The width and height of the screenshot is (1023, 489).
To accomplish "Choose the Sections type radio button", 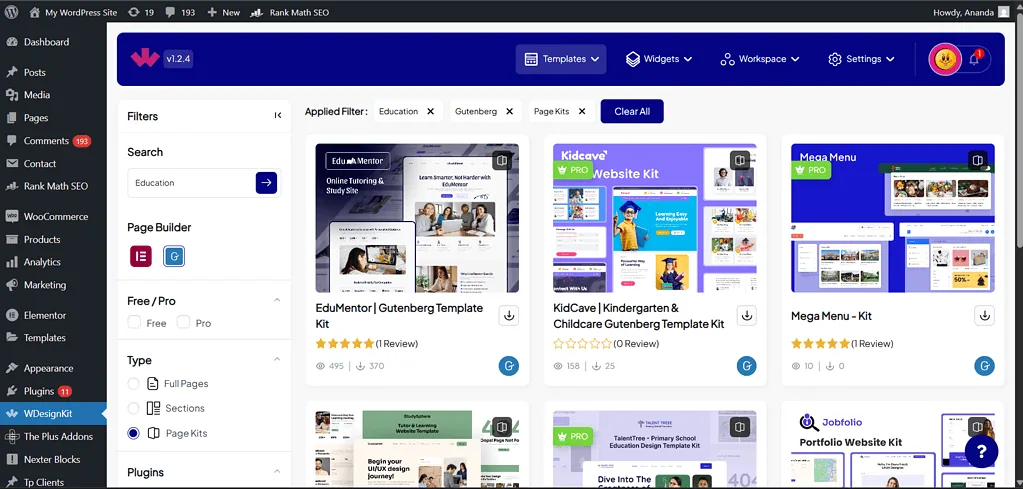I will pos(134,408).
